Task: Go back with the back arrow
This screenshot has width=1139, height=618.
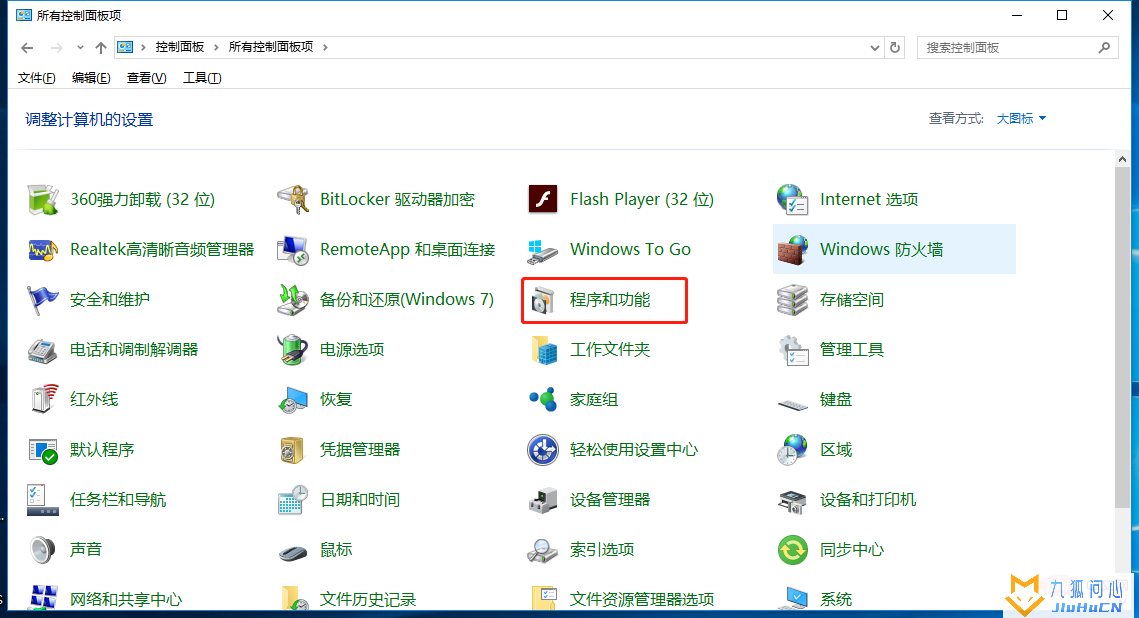Action: 27,47
